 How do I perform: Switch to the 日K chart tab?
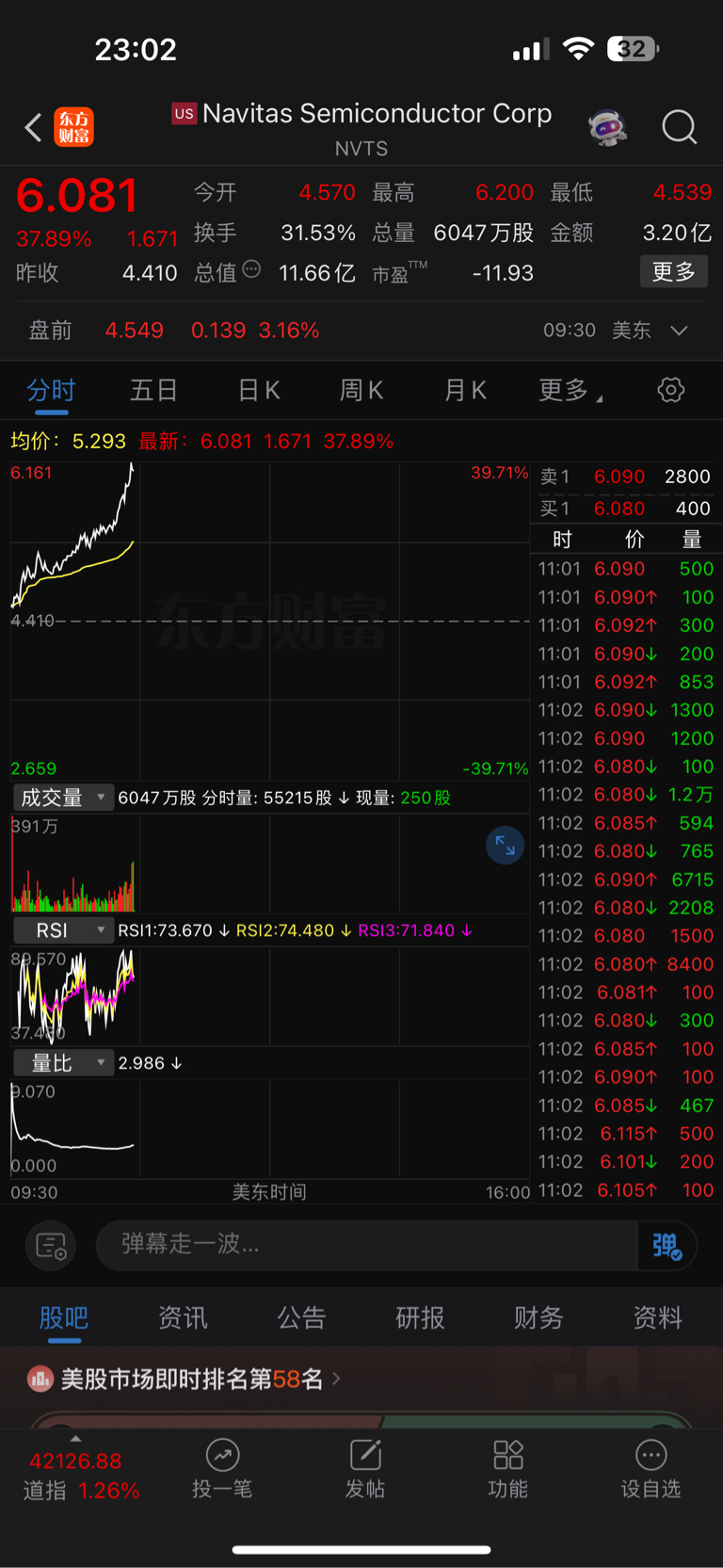coord(259,390)
